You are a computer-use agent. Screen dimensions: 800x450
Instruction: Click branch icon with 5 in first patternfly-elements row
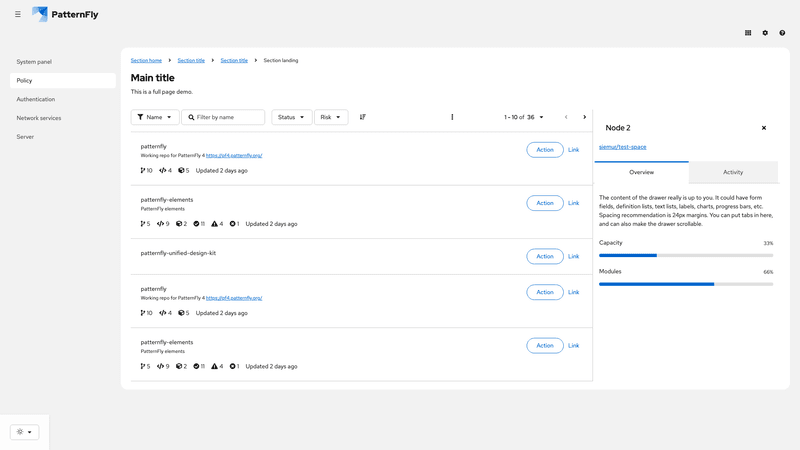coord(143,223)
